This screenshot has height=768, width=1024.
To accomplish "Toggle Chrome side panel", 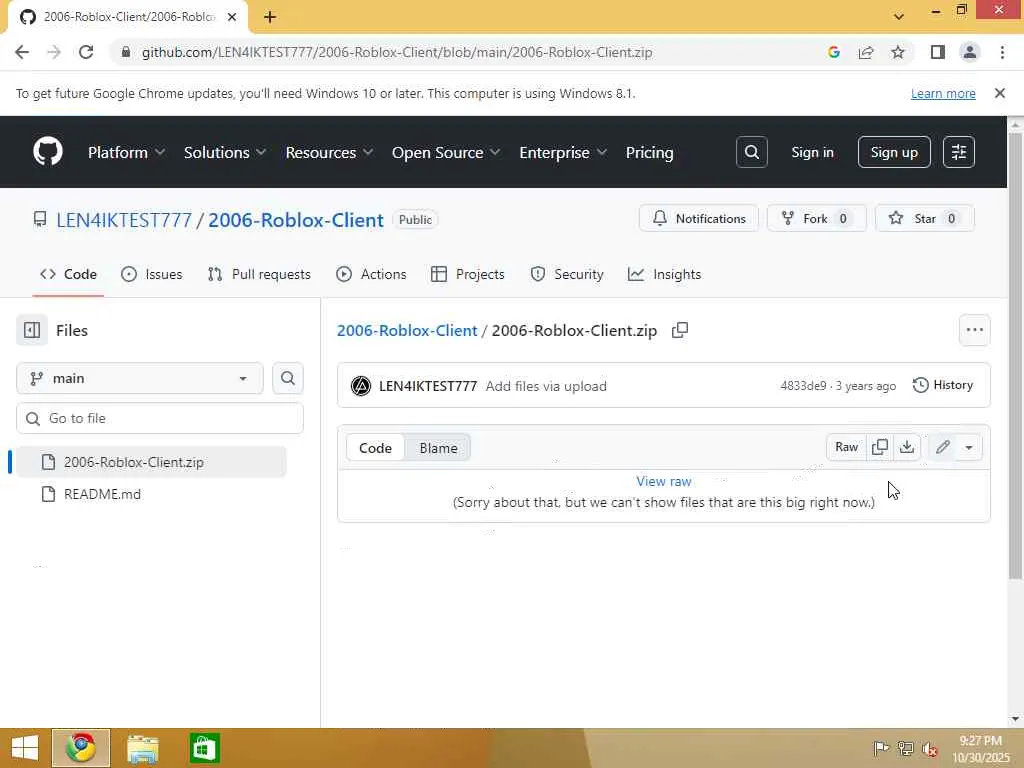I will tap(938, 52).
